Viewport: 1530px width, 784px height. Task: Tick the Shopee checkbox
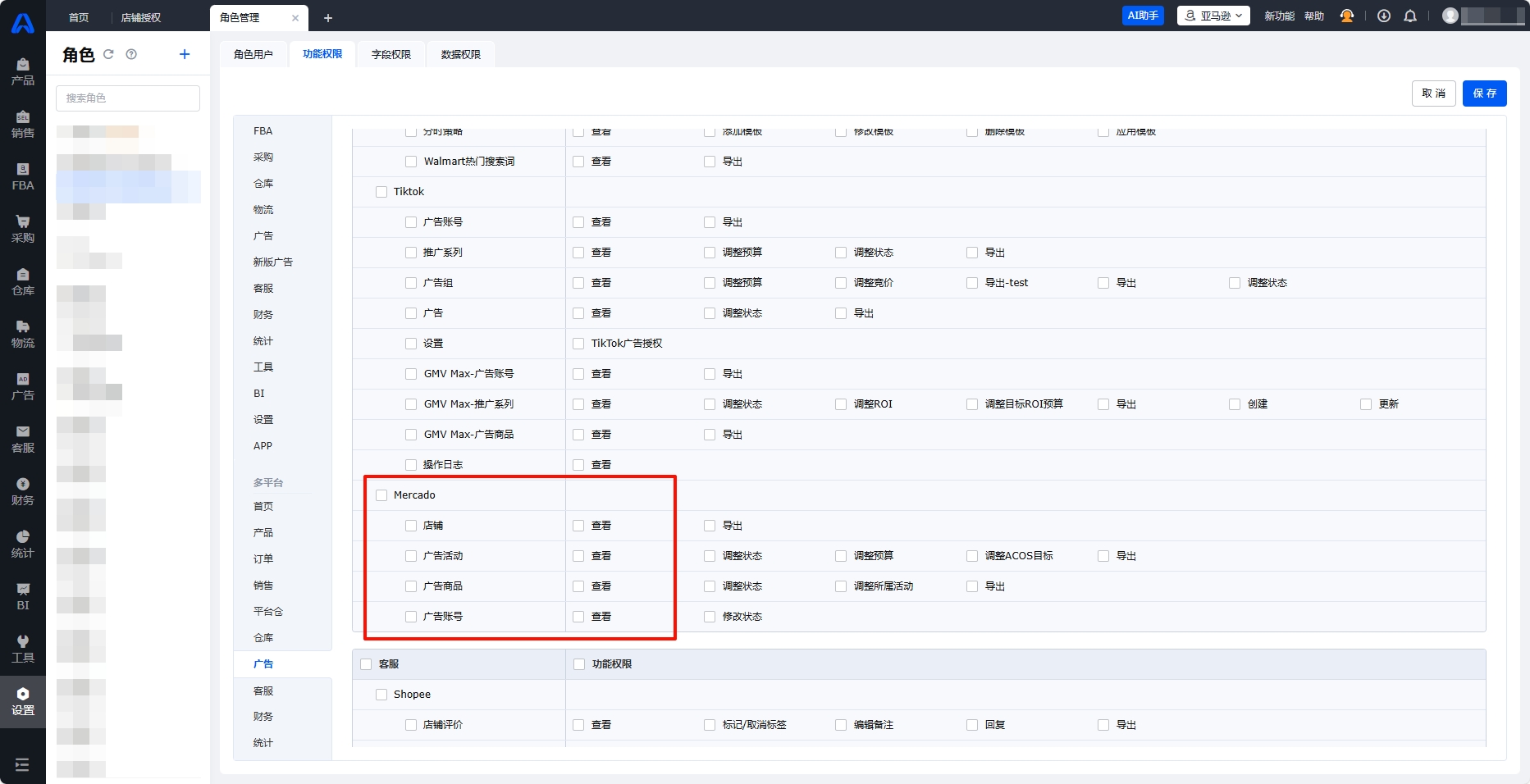[381, 695]
